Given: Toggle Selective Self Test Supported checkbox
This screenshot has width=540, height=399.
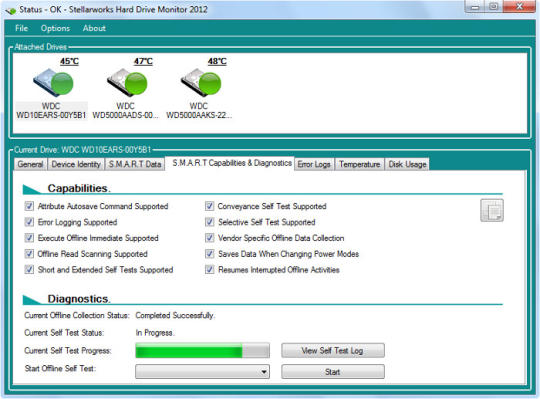Looking at the screenshot, I should (209, 222).
